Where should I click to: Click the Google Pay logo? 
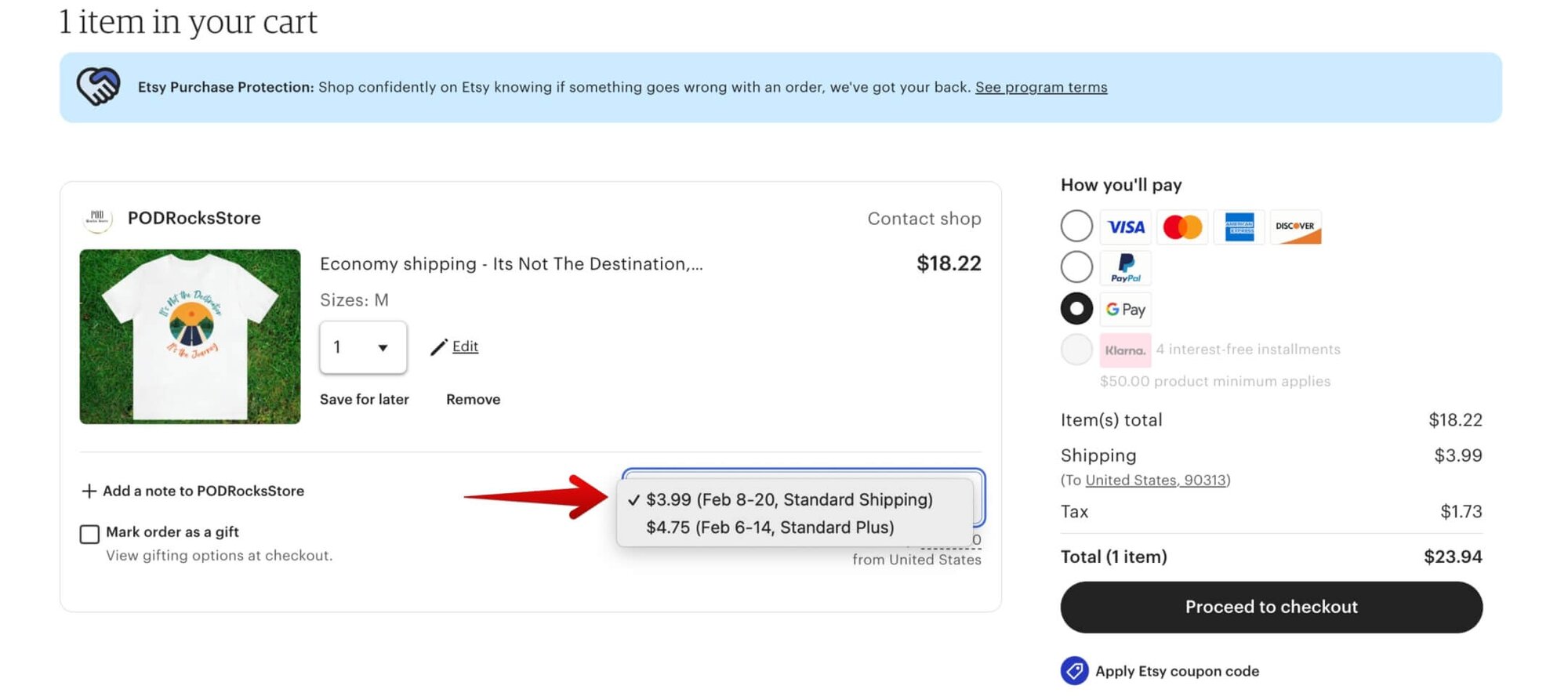1126,309
